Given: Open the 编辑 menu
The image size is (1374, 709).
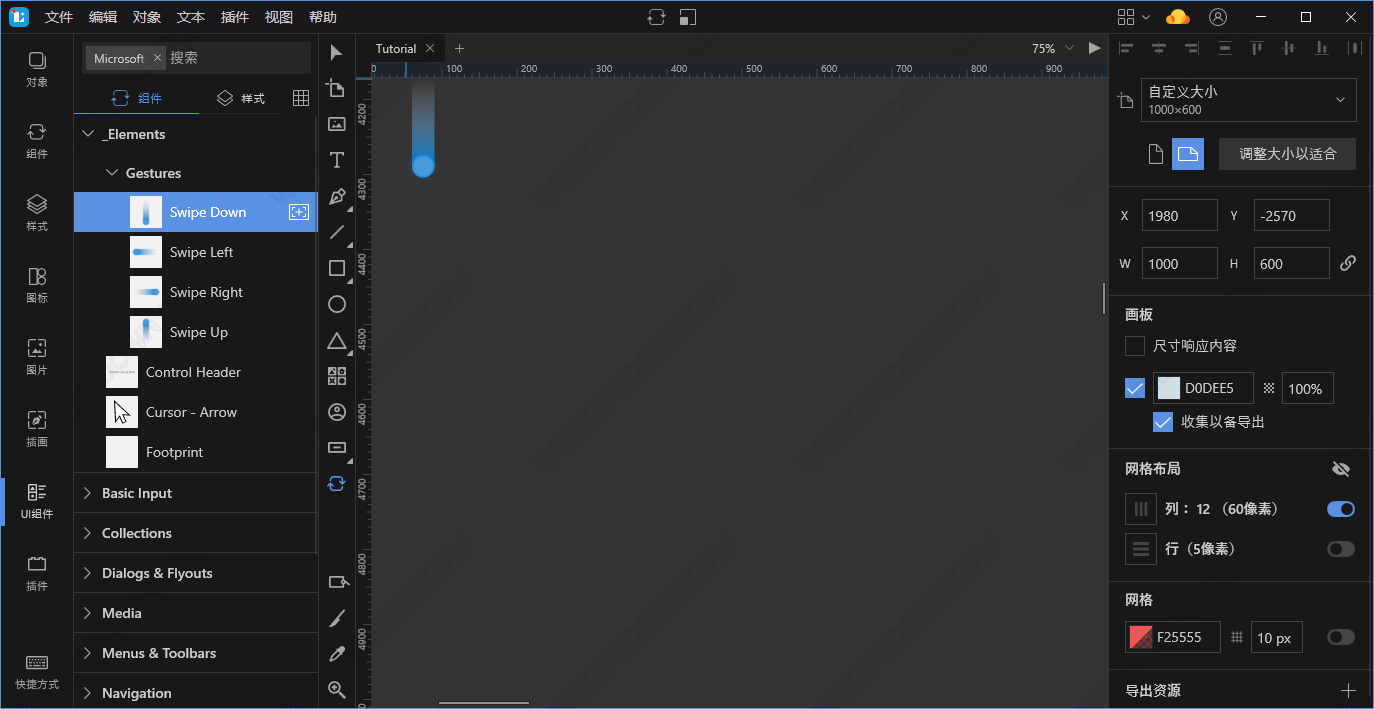Looking at the screenshot, I should pyautogui.click(x=102, y=17).
